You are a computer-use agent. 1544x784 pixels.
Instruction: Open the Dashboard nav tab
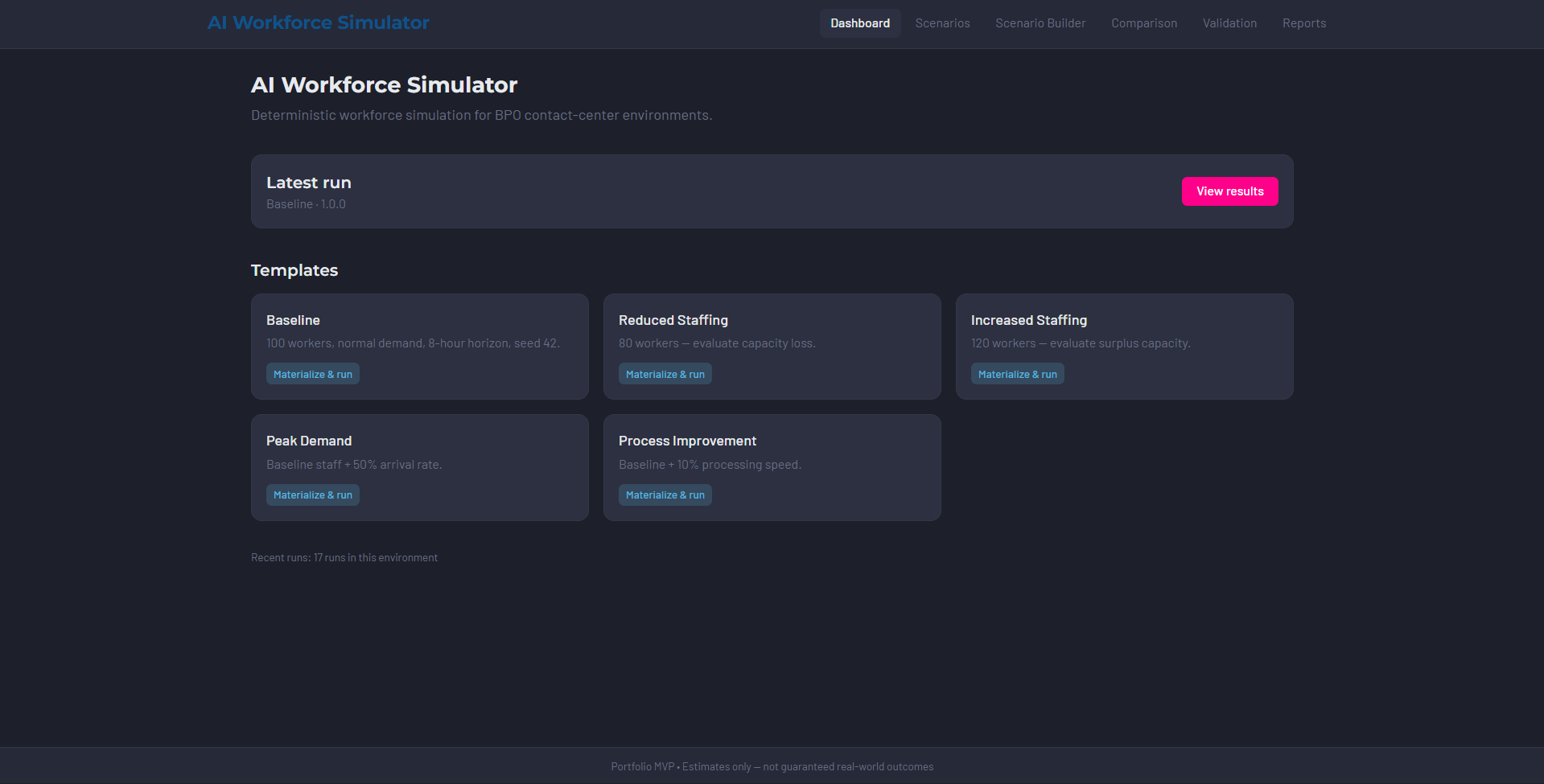(x=860, y=23)
